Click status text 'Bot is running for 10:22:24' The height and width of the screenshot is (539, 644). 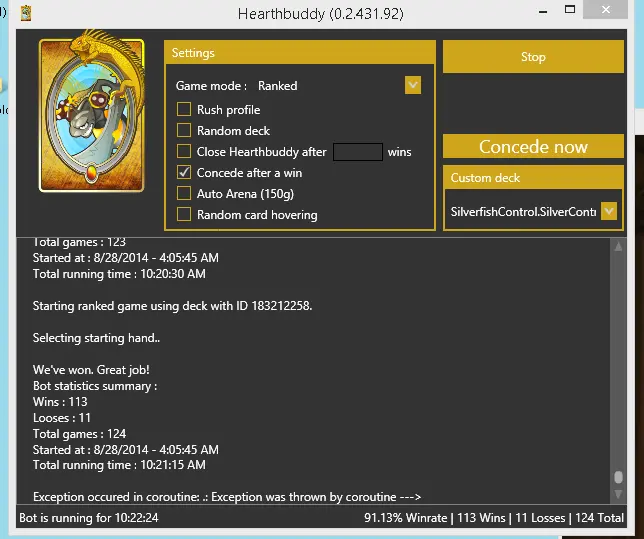point(89,518)
